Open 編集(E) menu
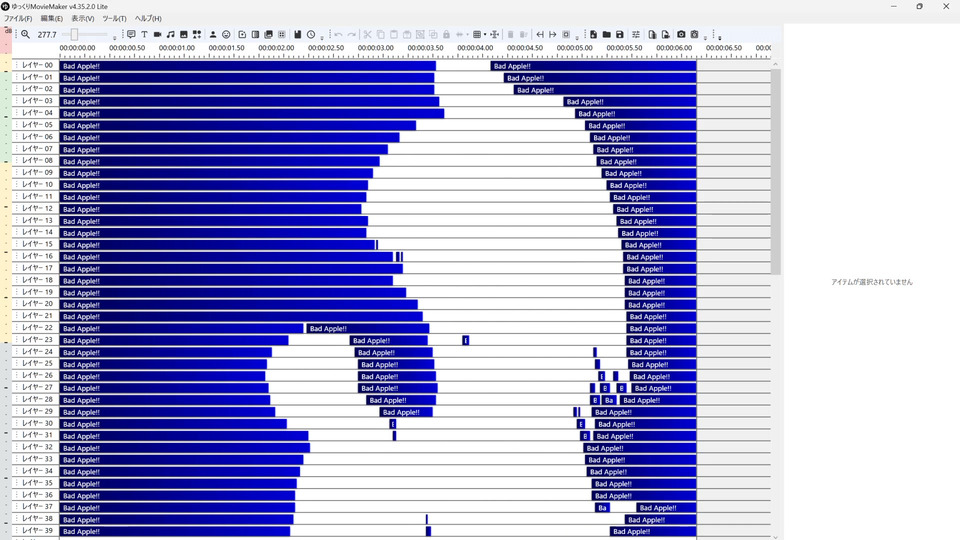This screenshot has width=960, height=540. pos(51,18)
